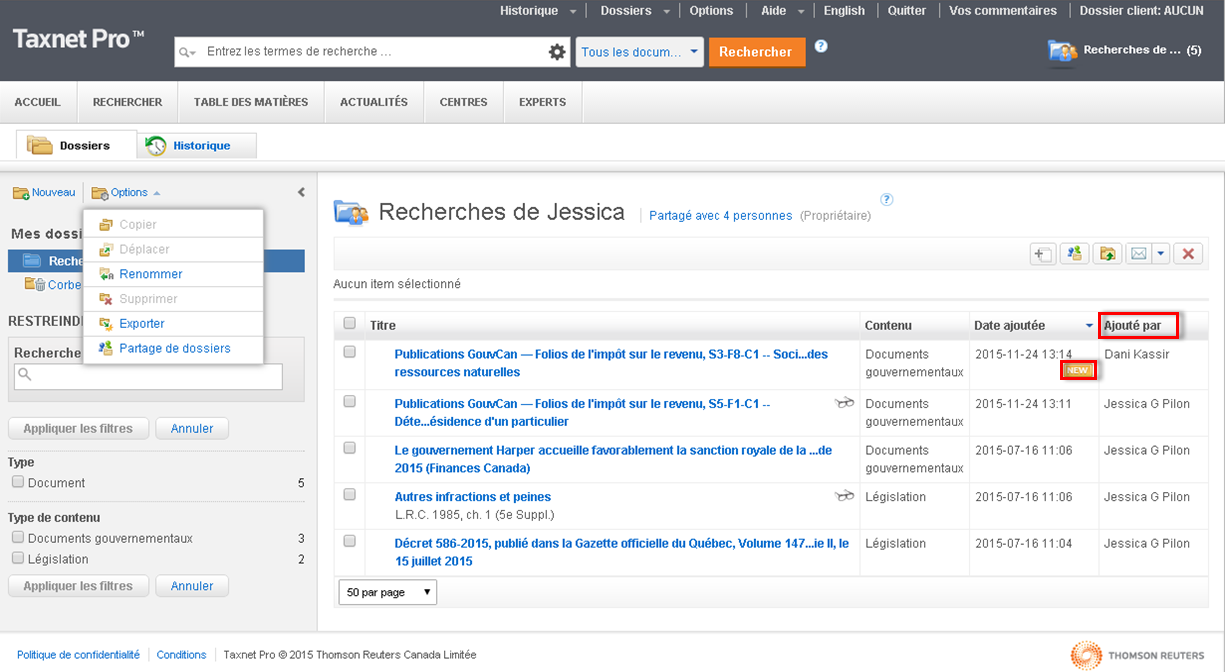
Task: Click the add-to-folder plus icon
Action: (1043, 254)
